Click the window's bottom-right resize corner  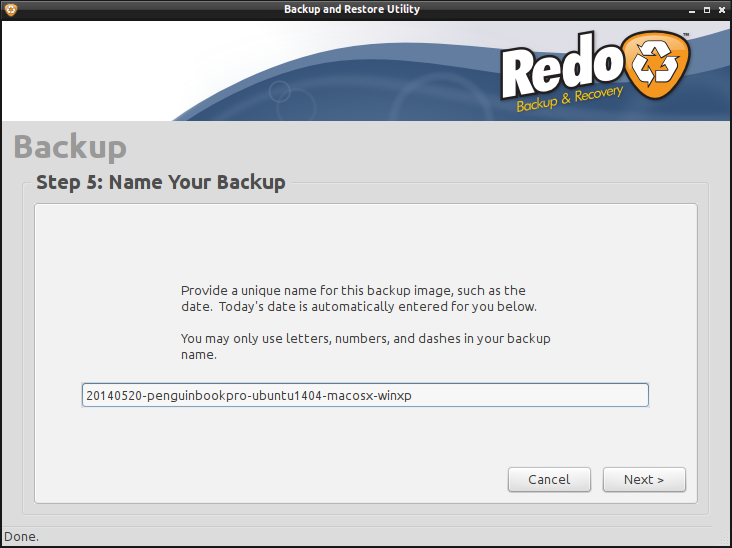[x=726, y=542]
